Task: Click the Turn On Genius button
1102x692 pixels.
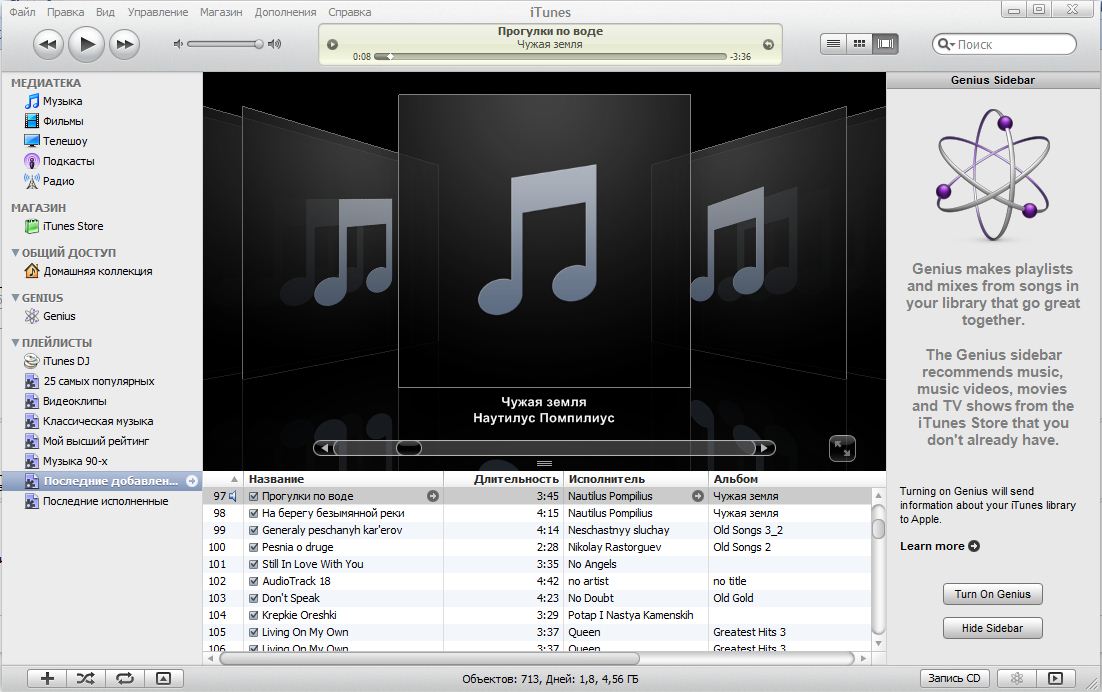Action: pyautogui.click(x=992, y=594)
